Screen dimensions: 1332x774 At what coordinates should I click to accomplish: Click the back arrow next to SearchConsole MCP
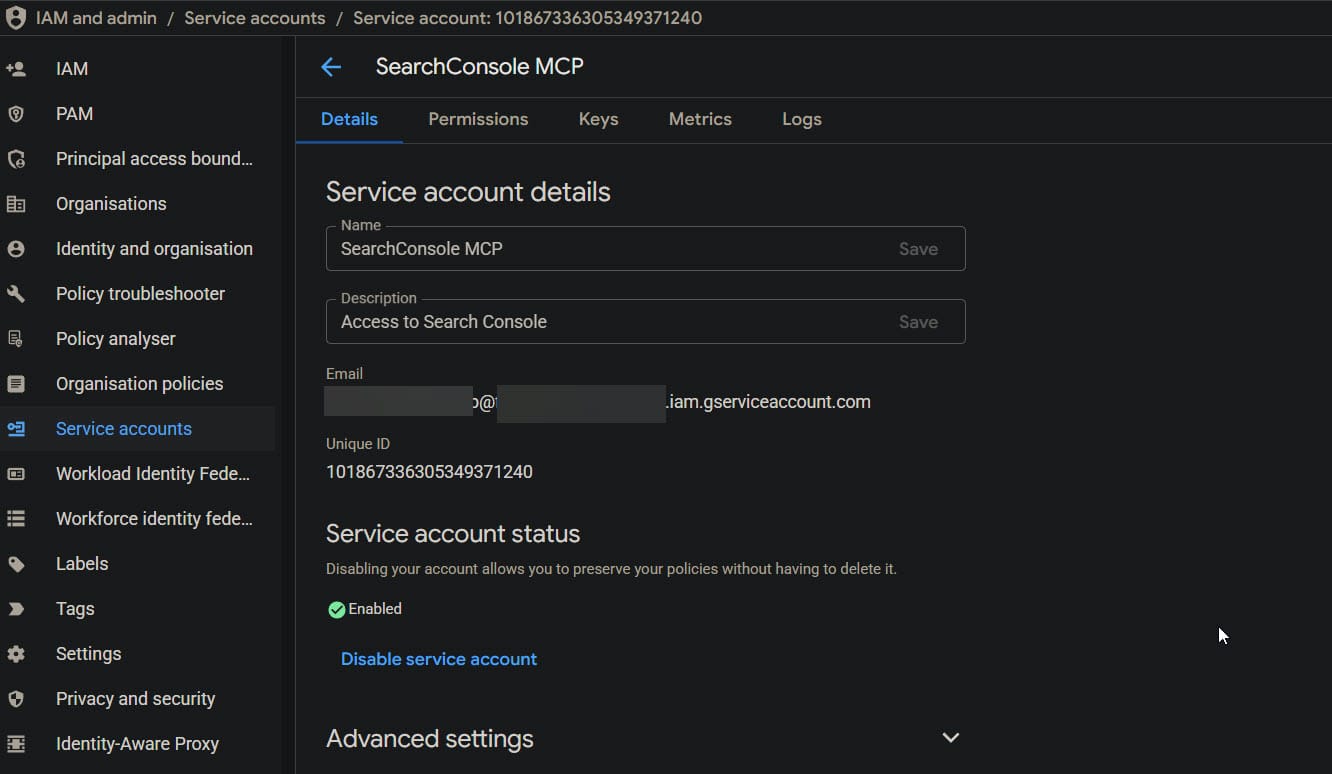331,66
